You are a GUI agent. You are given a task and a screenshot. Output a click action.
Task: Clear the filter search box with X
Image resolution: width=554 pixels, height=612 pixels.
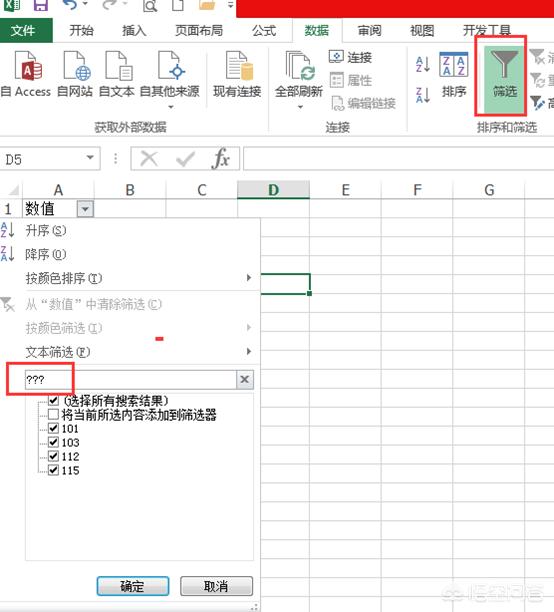pyautogui.click(x=245, y=379)
